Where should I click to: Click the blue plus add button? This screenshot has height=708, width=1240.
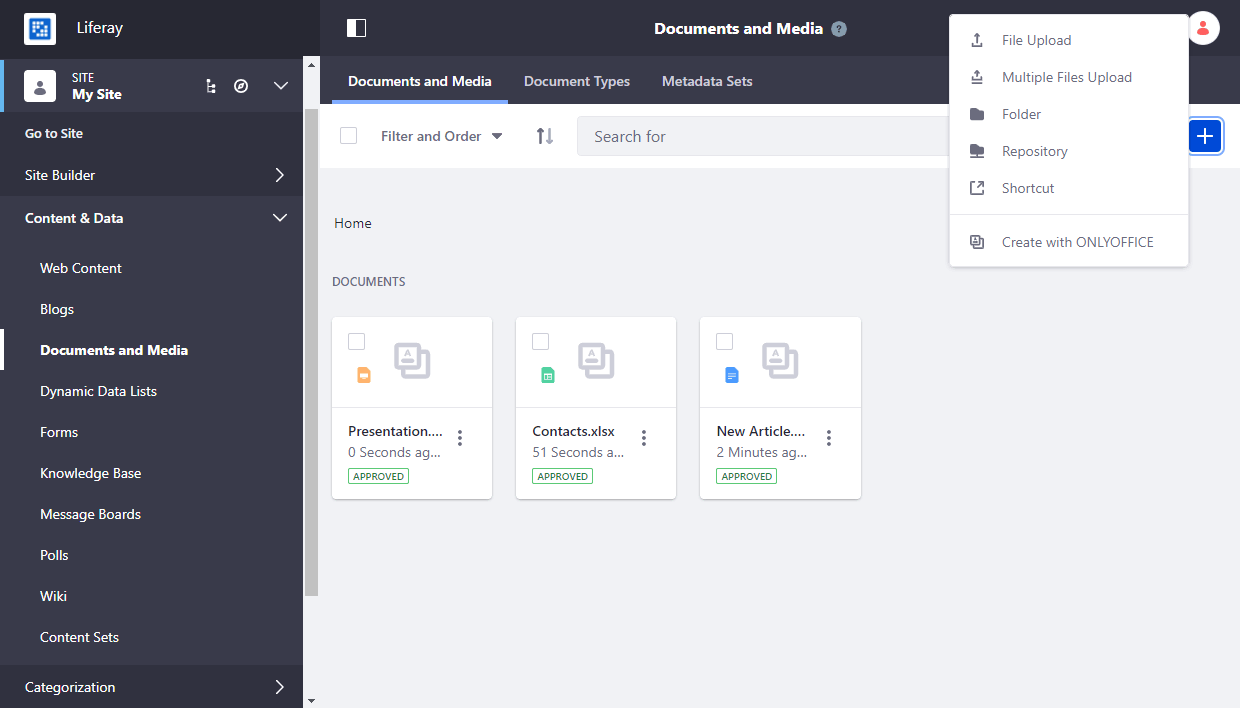pos(1205,136)
